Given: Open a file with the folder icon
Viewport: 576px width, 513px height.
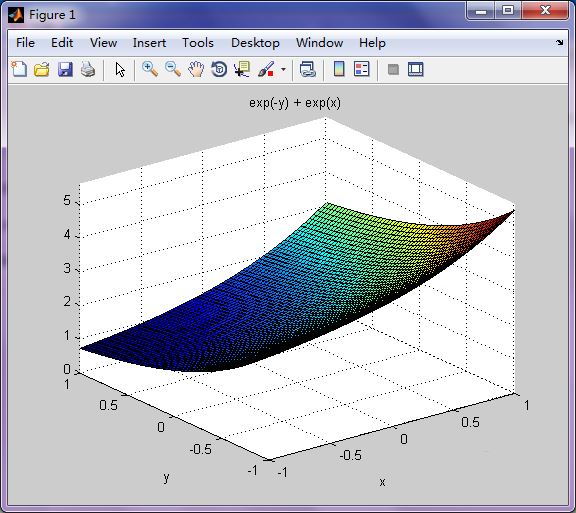Looking at the screenshot, I should [x=42, y=69].
